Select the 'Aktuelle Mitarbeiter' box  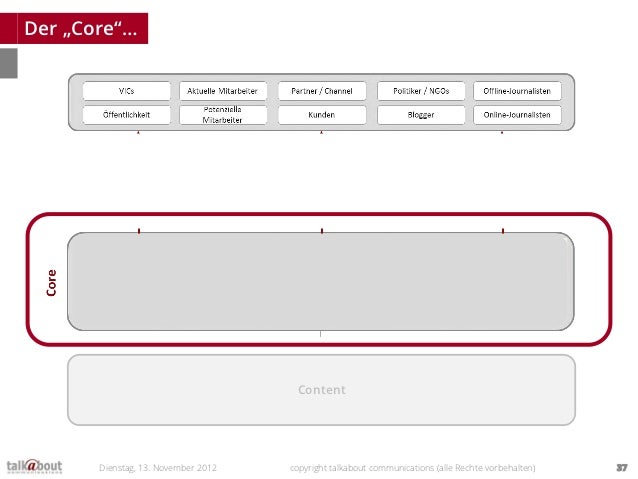(x=223, y=91)
